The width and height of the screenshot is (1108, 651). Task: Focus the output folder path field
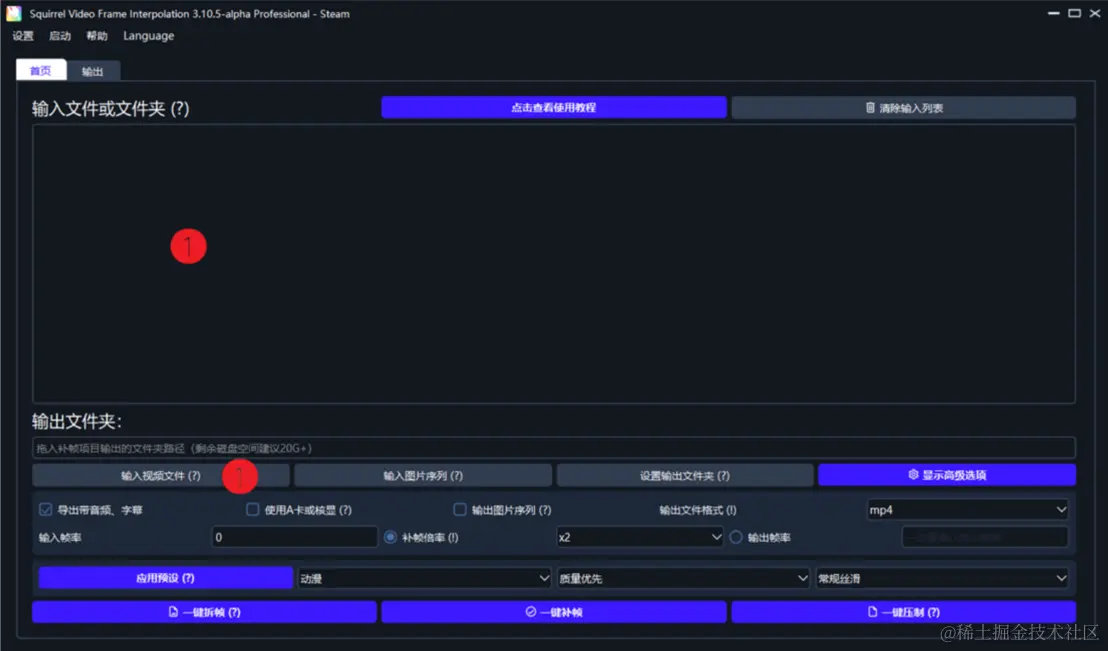pos(553,448)
